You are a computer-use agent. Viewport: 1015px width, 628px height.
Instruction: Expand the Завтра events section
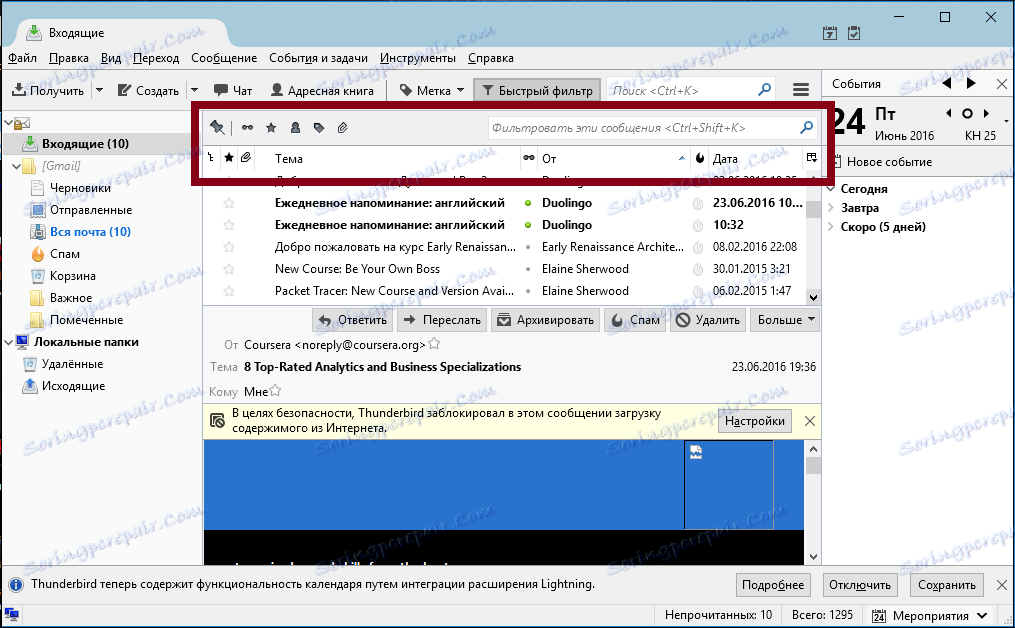pyautogui.click(x=831, y=208)
